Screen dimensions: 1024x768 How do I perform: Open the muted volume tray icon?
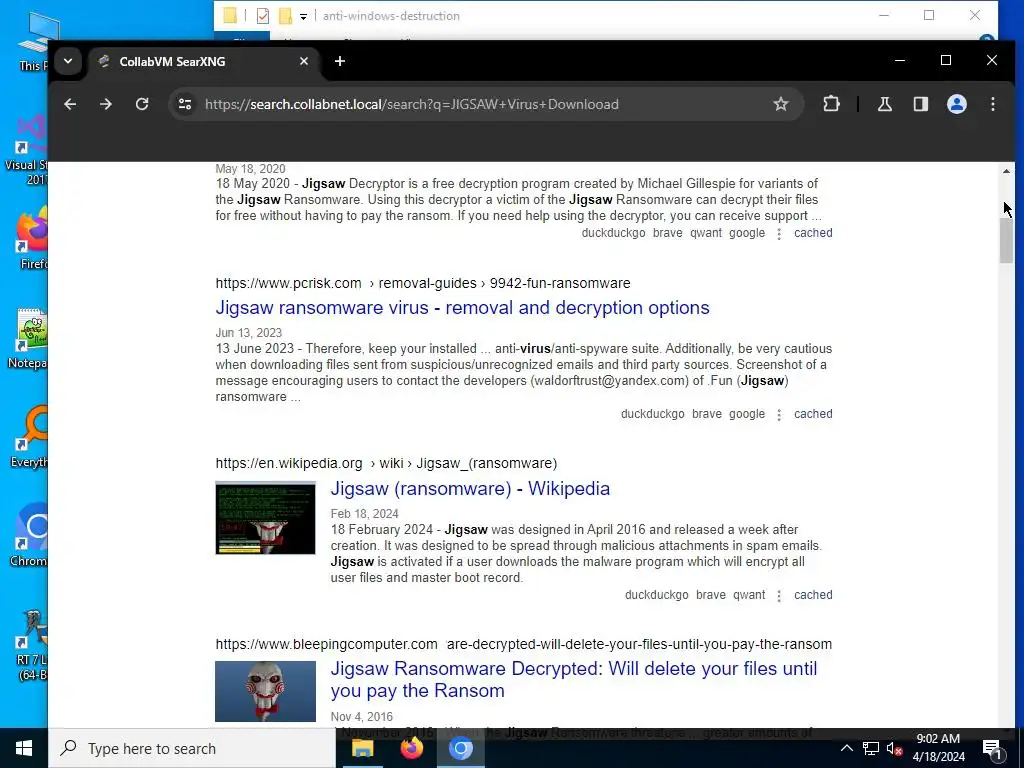pyautogui.click(x=894, y=748)
